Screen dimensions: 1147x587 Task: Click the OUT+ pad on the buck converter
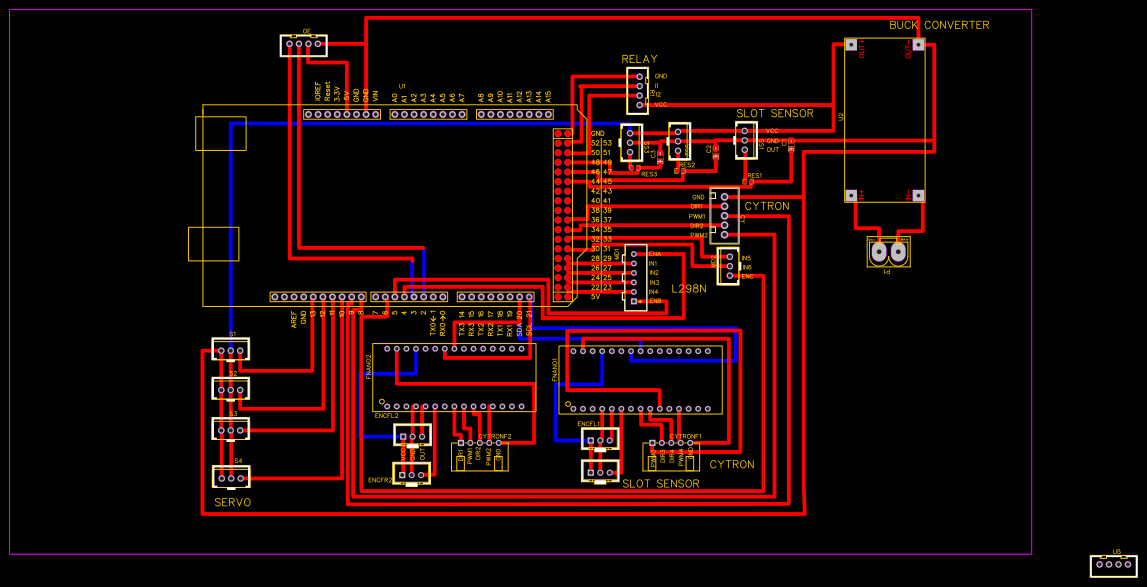(x=849, y=47)
